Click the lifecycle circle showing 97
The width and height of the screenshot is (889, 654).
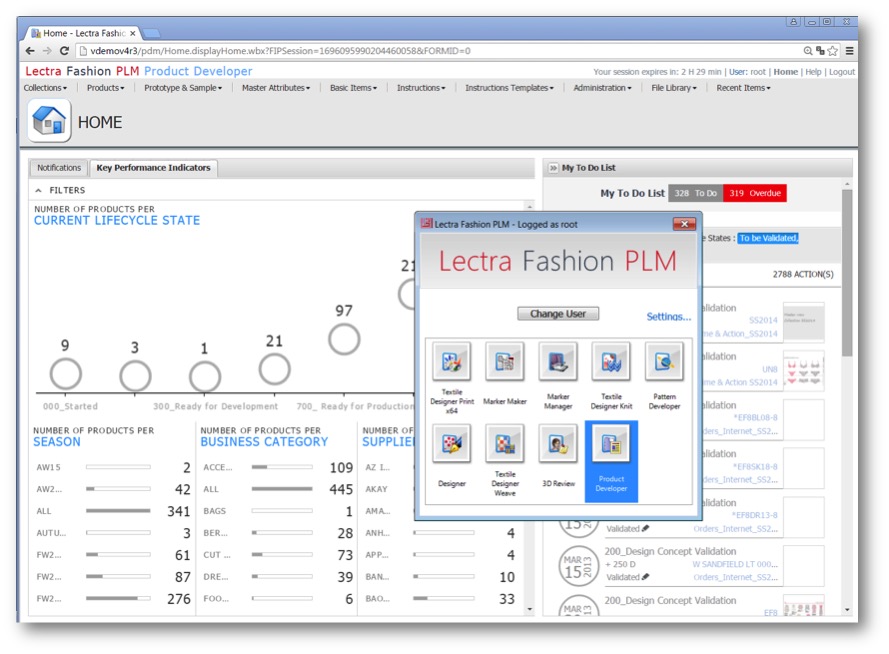pos(344,339)
